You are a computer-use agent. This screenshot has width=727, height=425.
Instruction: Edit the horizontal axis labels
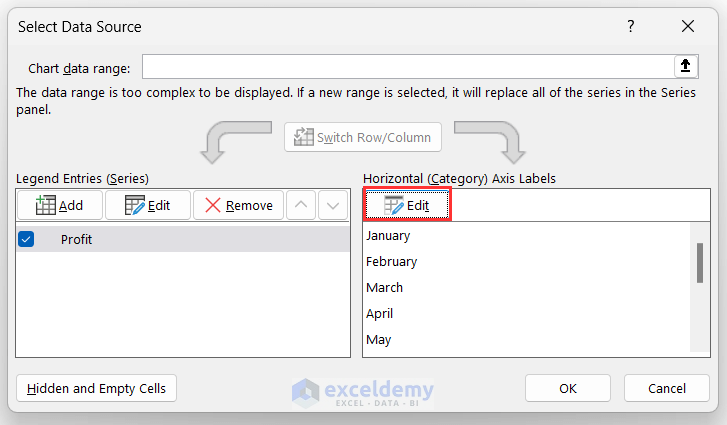406,205
